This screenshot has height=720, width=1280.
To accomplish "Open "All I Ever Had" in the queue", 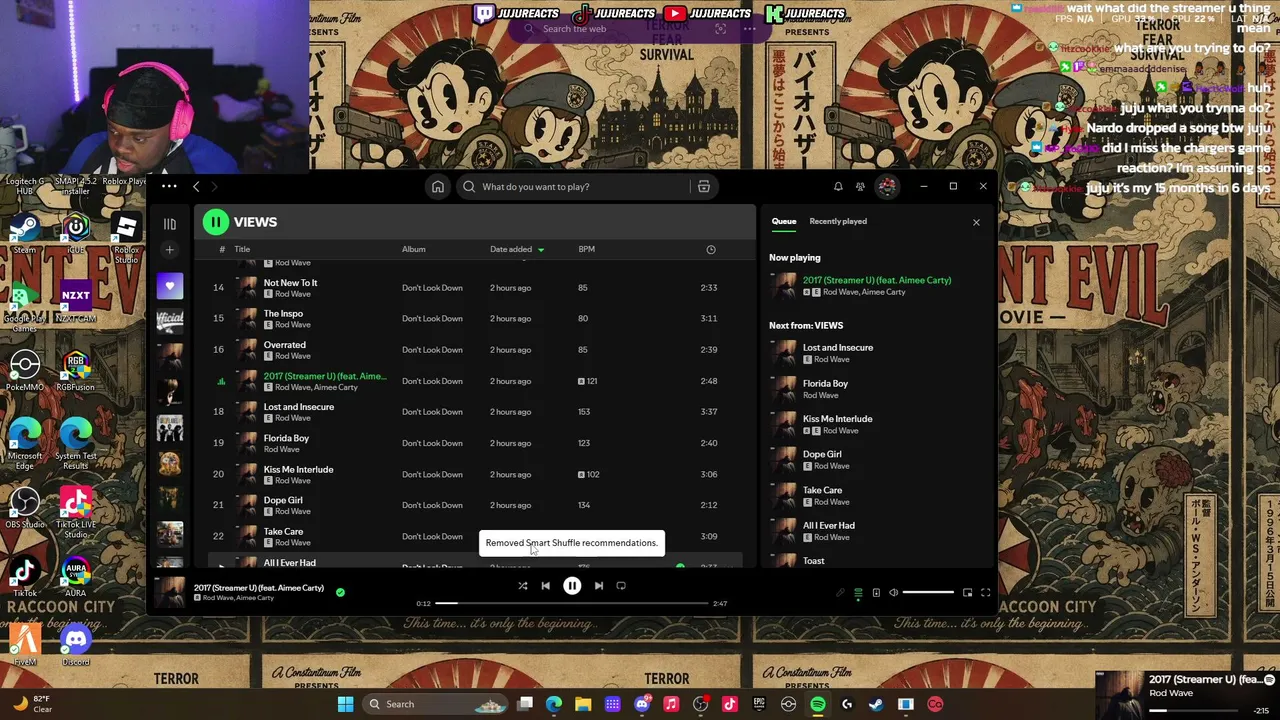I will pos(877,531).
